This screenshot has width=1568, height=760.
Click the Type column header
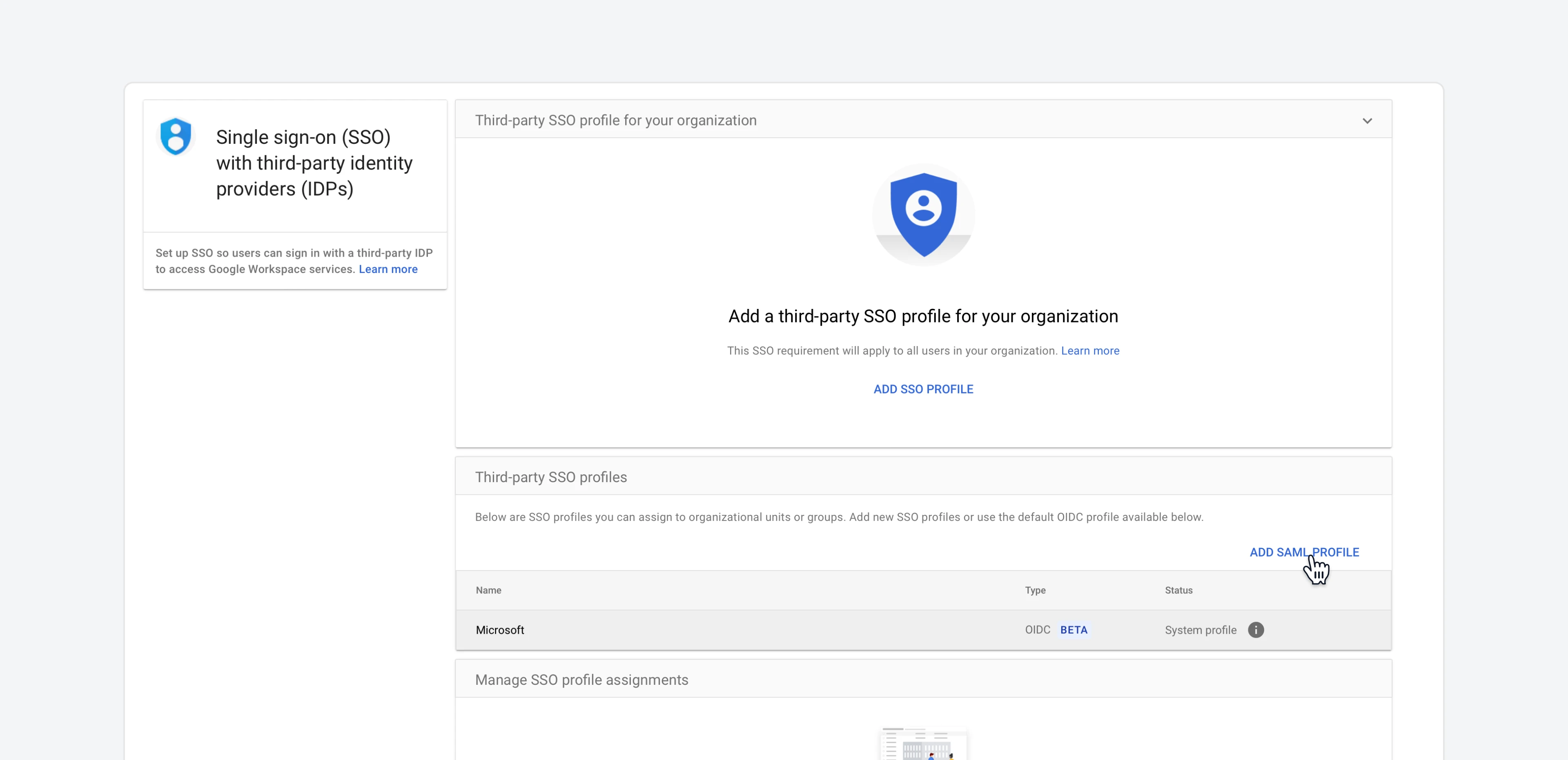coord(1035,590)
